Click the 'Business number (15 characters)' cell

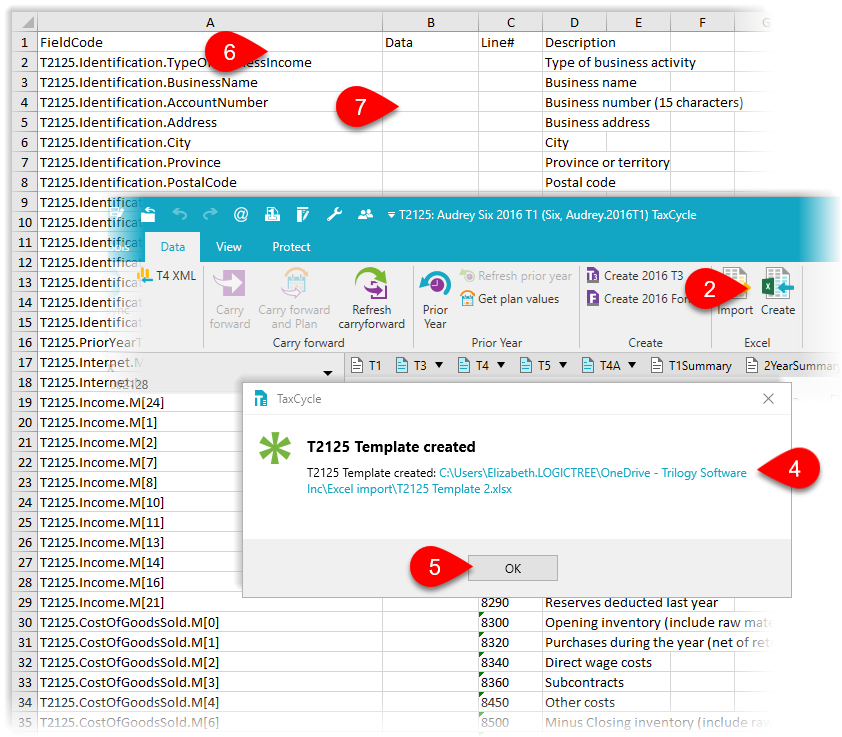point(644,103)
